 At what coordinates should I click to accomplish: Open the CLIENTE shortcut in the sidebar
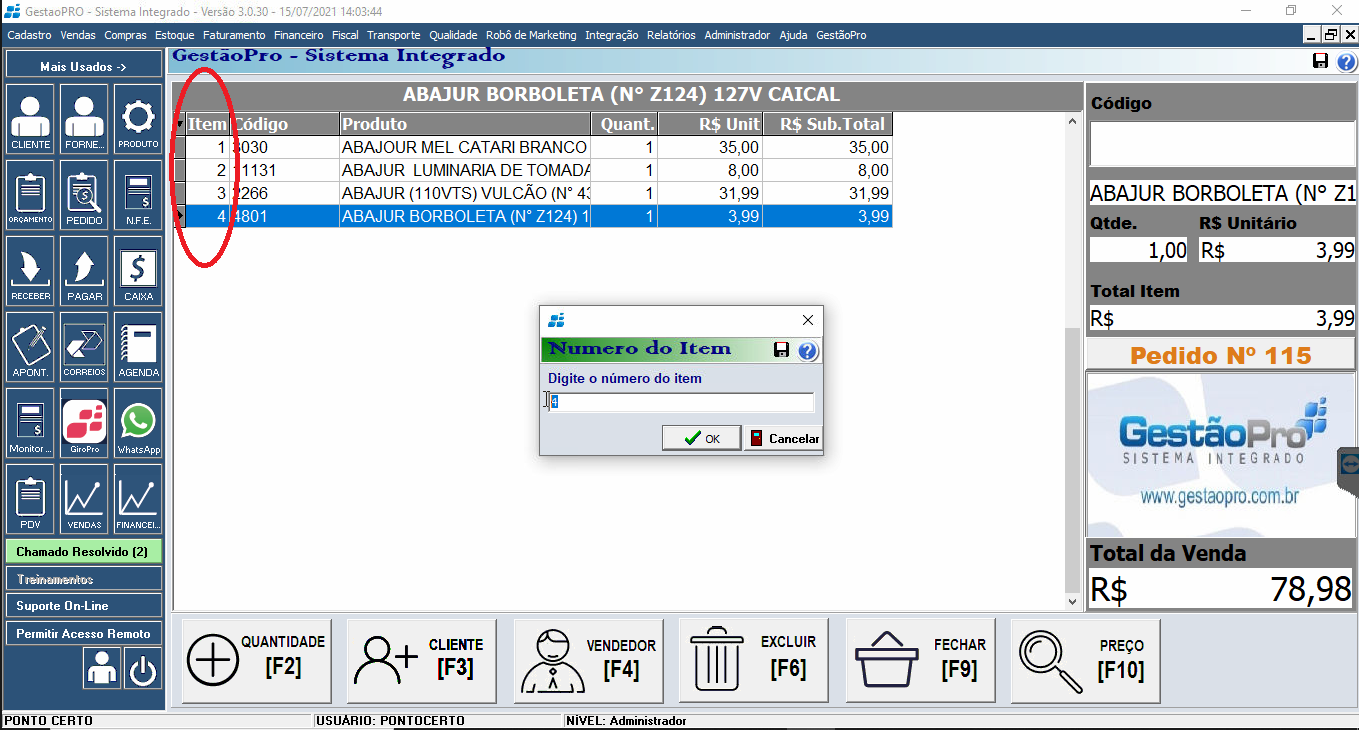coord(31,118)
